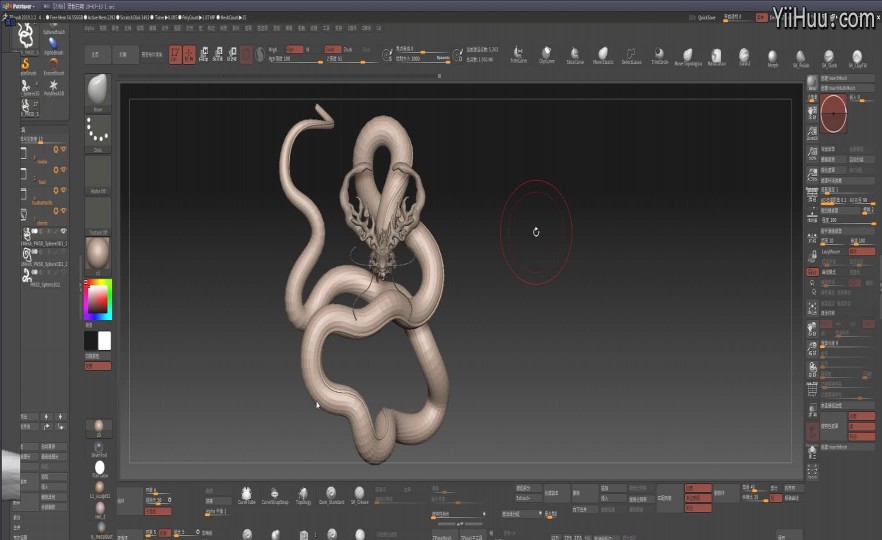Image resolution: width=882 pixels, height=540 pixels.
Task: Select the PolyMesh3D star tool
Action: coord(53,87)
